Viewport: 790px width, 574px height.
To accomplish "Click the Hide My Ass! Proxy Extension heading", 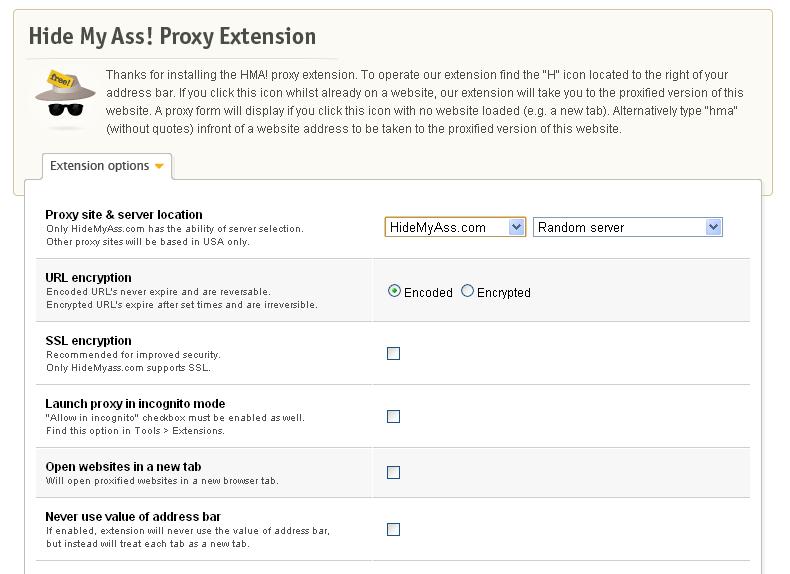I will click(x=172, y=37).
